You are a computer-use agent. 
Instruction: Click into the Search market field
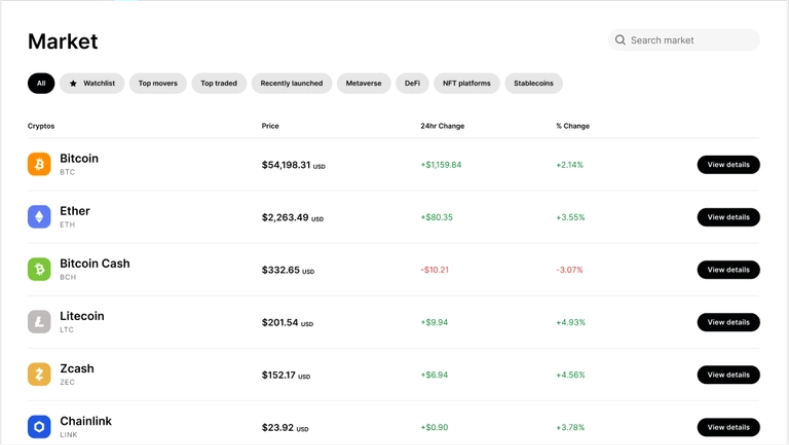(690, 40)
